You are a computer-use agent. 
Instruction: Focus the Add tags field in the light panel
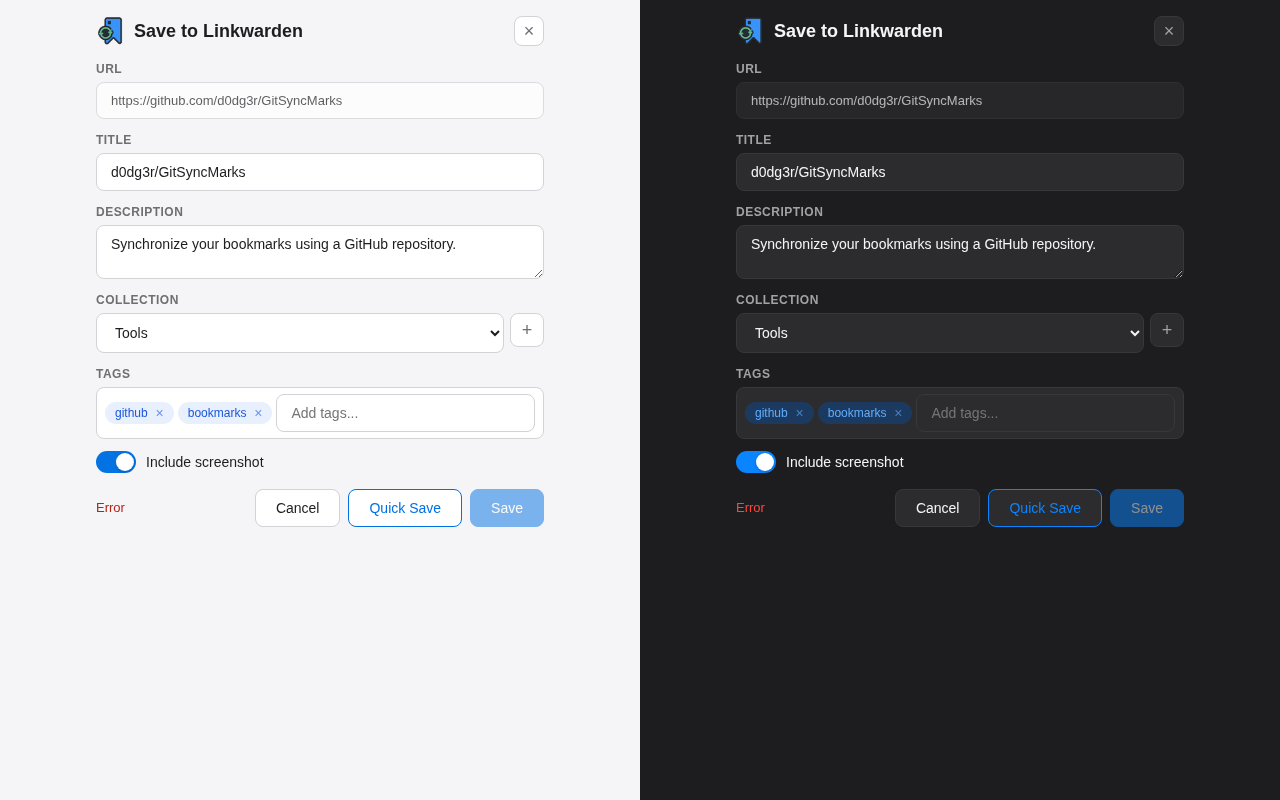(x=405, y=413)
